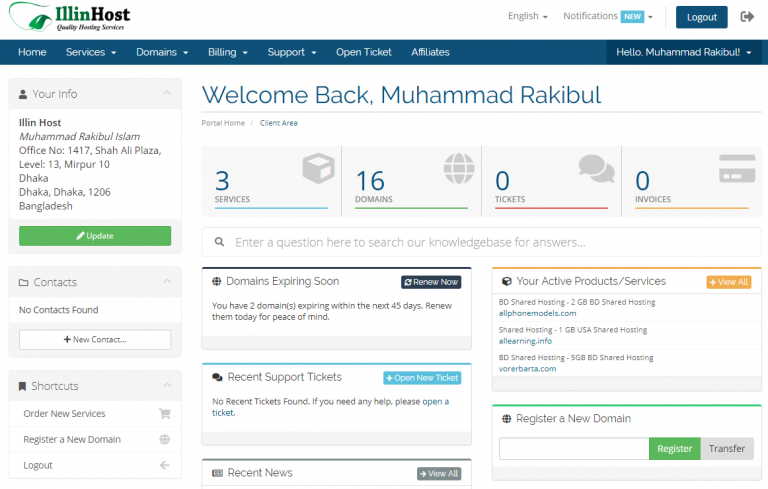Open the Services menu in navbar
Screen dimensions: 768x489
point(91,52)
